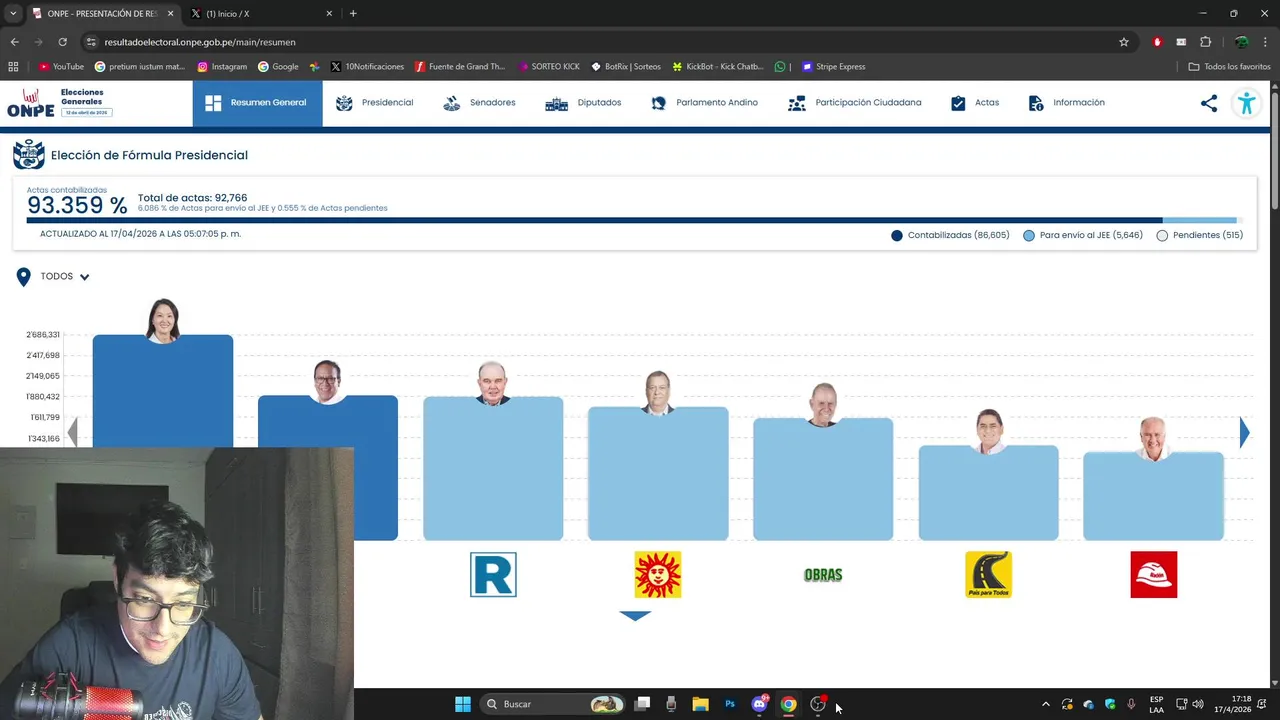This screenshot has height=720, width=1280.
Task: Select the red helmet party logo
Action: 1153,575
